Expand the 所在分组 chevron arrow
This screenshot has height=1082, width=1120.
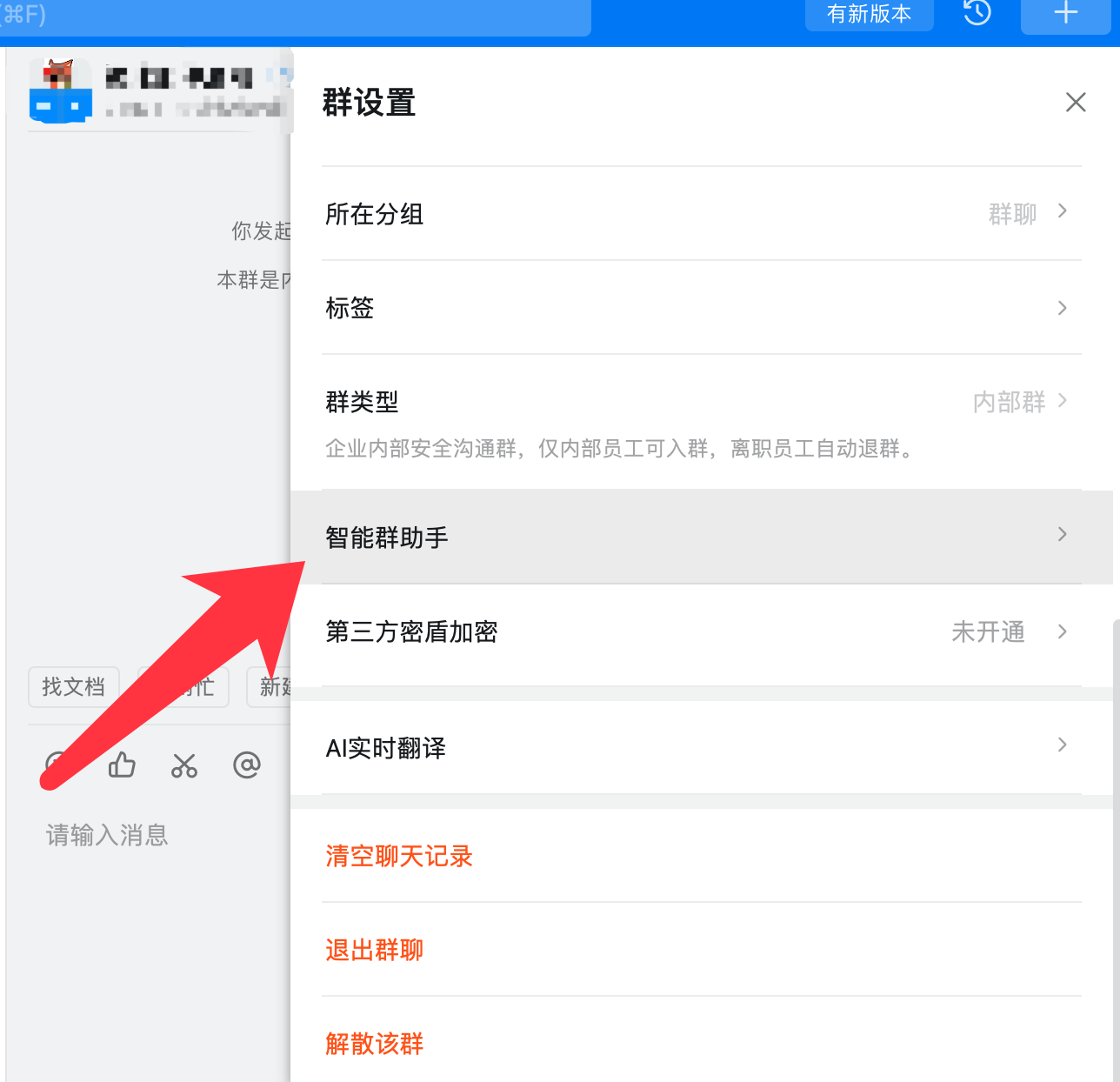click(1063, 211)
